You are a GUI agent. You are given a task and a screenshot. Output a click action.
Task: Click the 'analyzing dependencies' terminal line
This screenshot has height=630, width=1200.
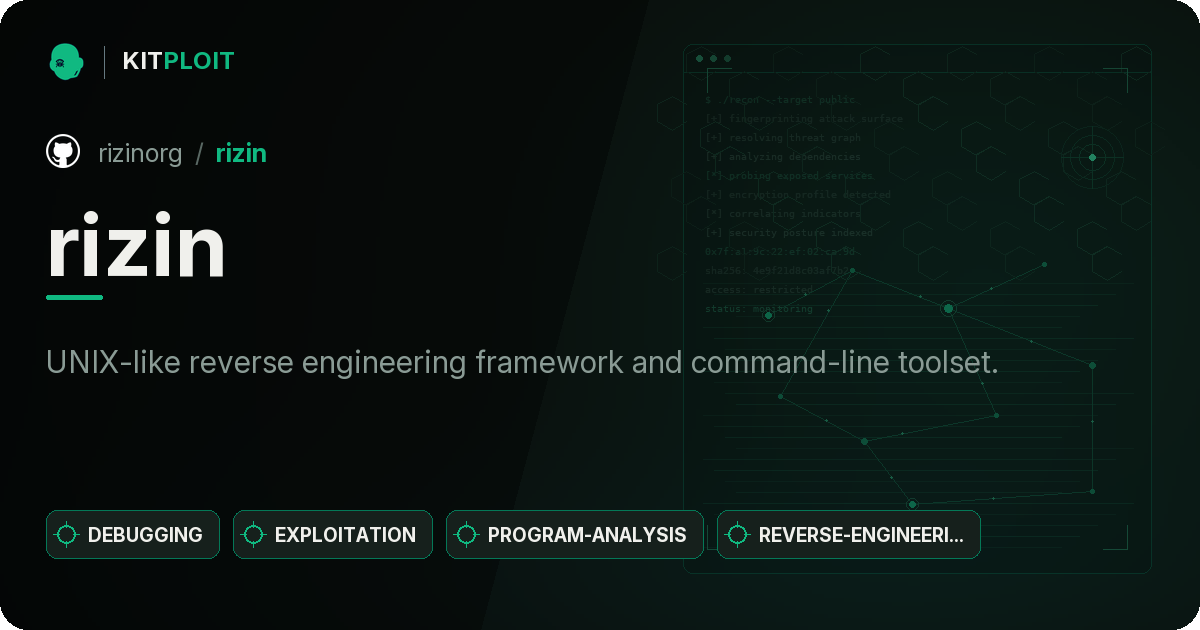(x=782, y=157)
